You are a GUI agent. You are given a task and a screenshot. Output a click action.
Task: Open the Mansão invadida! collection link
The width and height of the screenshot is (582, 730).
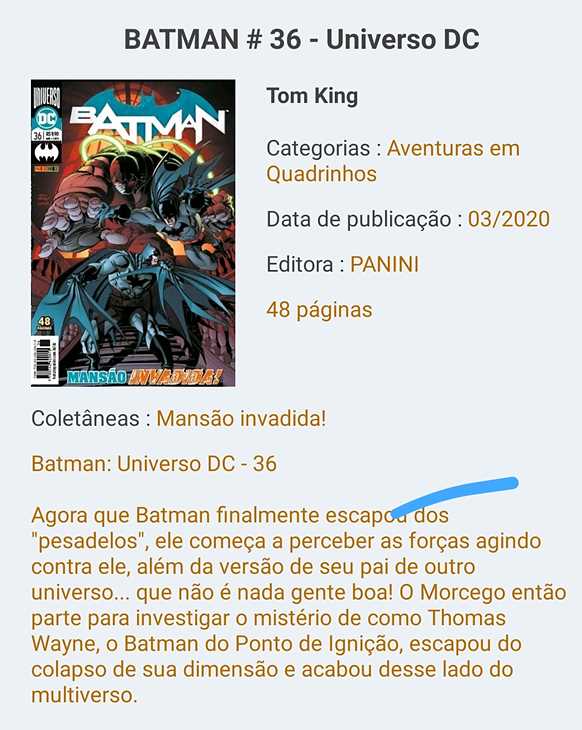241,418
